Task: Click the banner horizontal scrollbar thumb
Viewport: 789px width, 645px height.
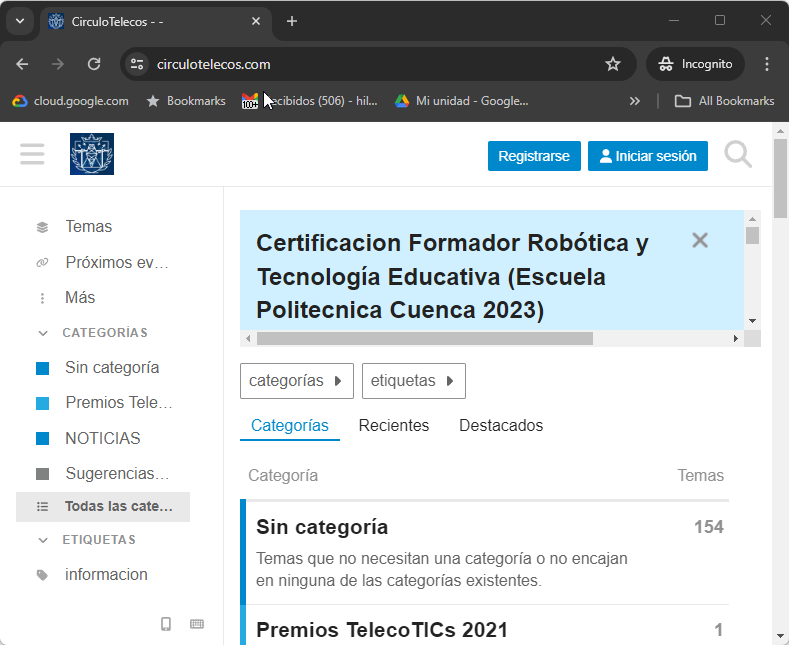Action: pyautogui.click(x=425, y=339)
